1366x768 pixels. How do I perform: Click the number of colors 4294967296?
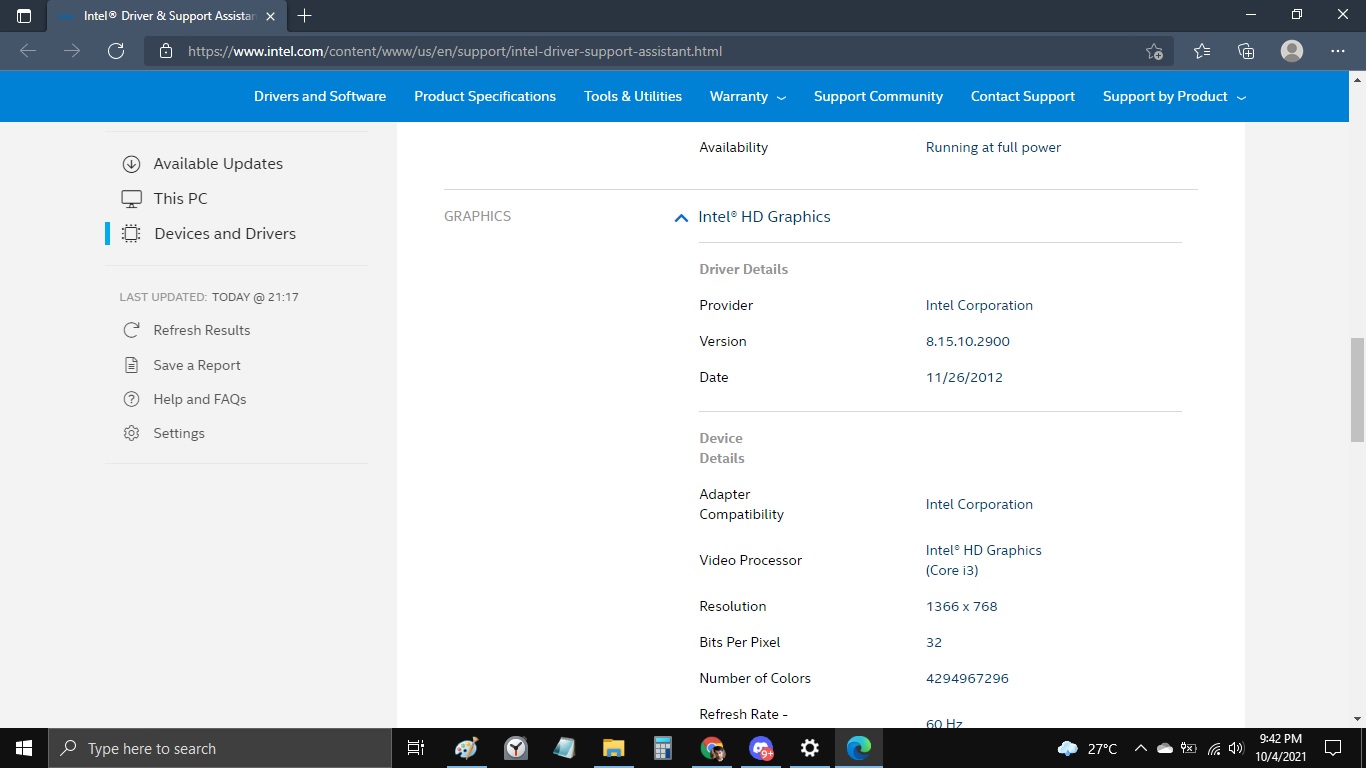point(967,678)
